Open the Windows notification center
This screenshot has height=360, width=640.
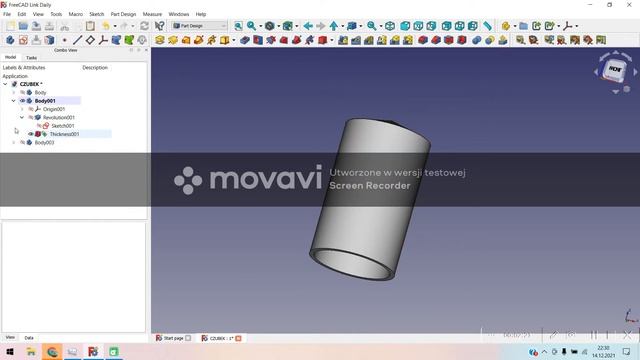pyautogui.click(x=627, y=351)
